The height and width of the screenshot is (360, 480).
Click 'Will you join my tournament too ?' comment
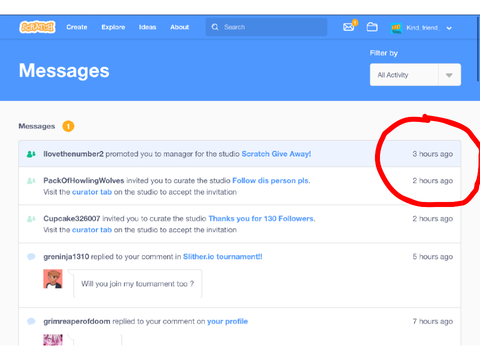137,284
